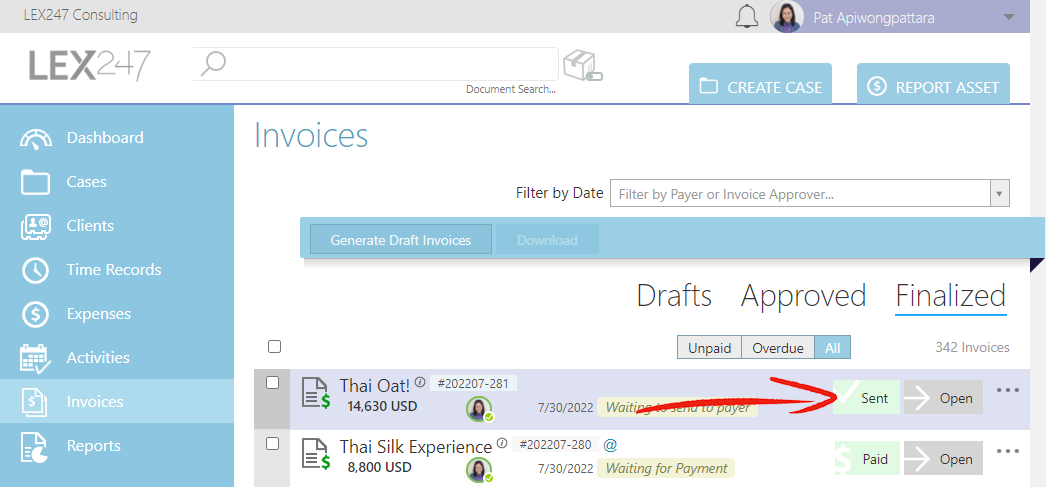1046x487 pixels.
Task: Open Activities in sidebar
Action: 99,358
